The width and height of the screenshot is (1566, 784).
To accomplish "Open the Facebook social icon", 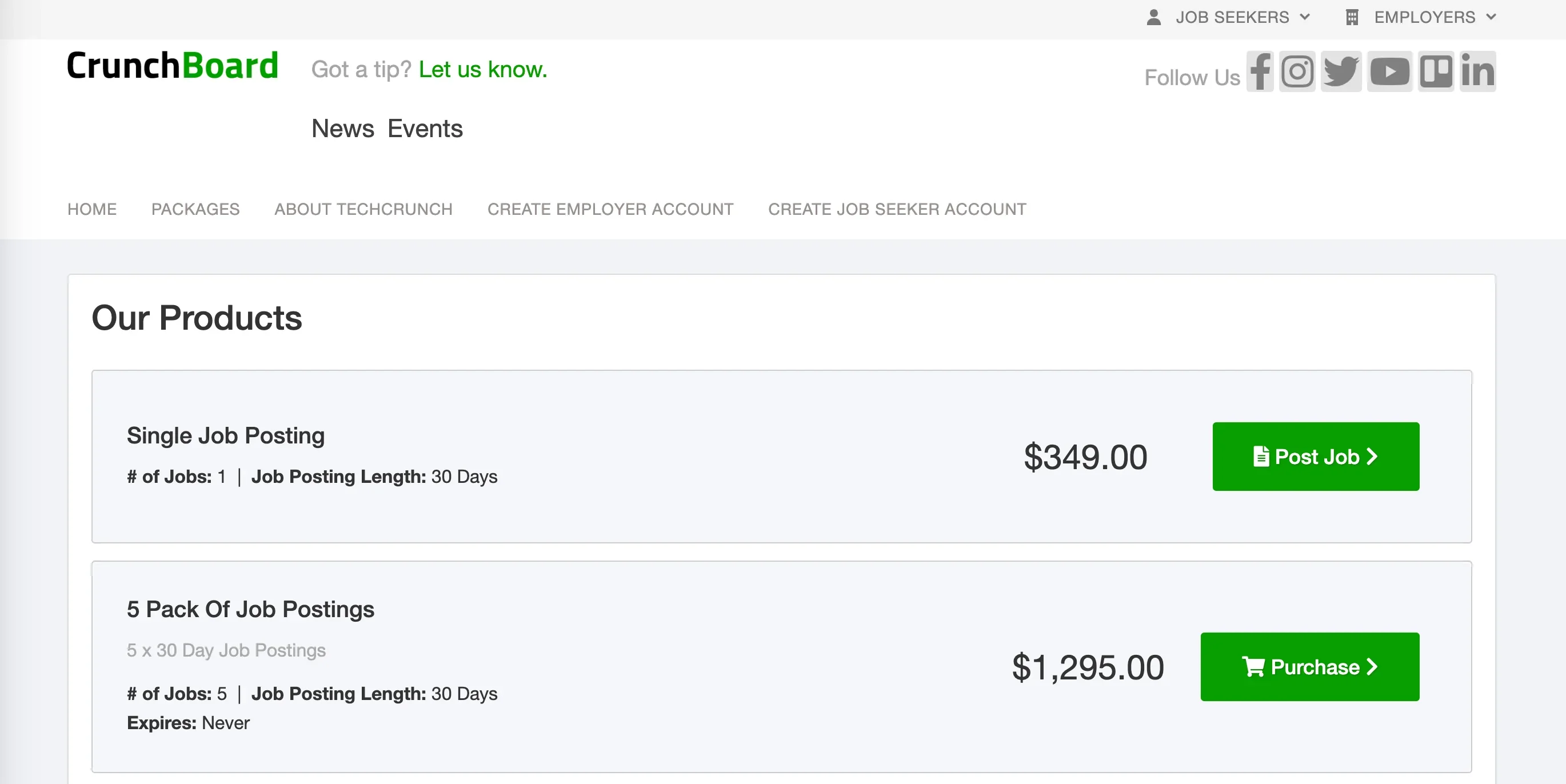I will coord(1260,72).
